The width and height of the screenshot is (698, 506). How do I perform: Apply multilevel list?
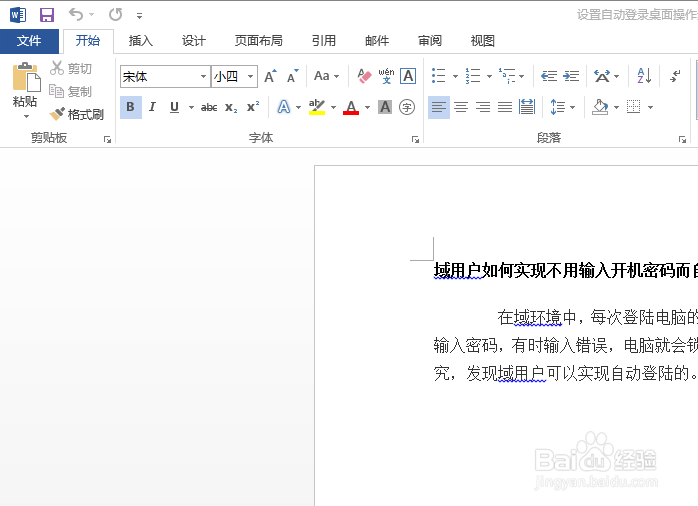click(507, 76)
